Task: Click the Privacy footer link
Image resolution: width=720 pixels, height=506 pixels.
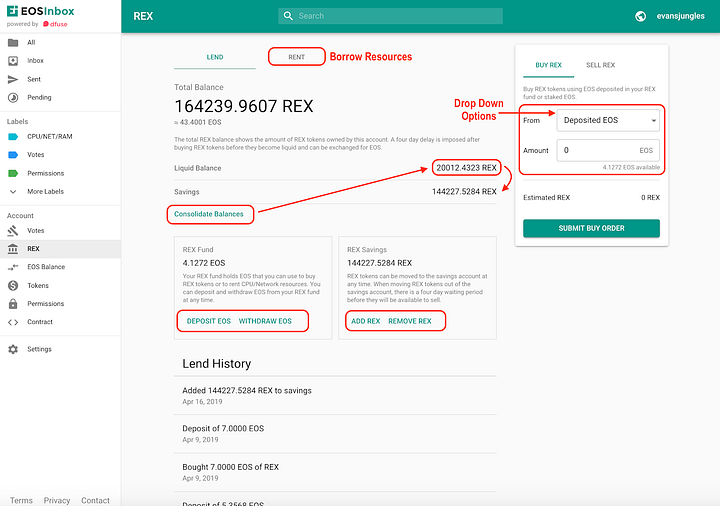Action: click(x=57, y=500)
